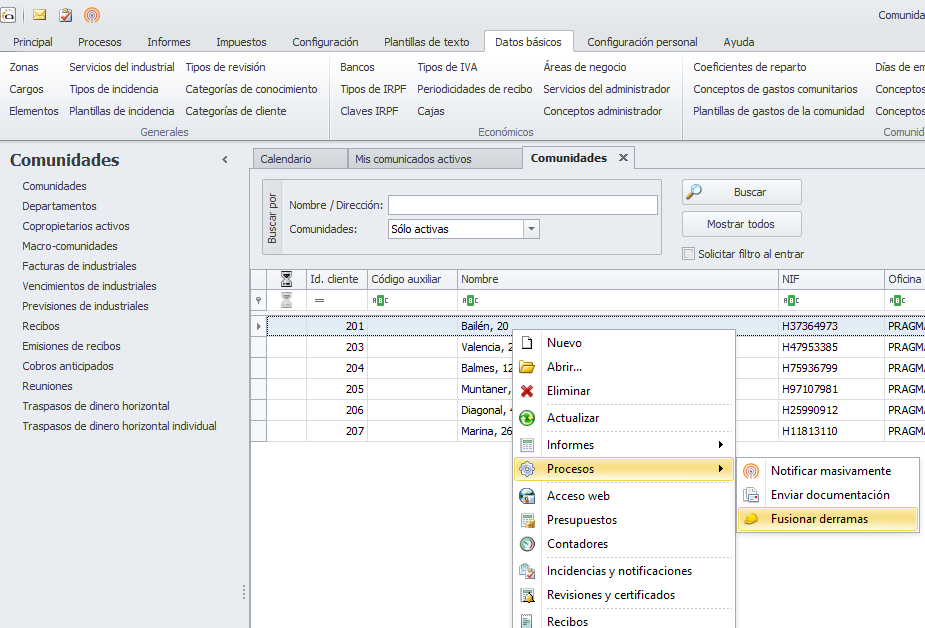
Task: Click the red X Eliminar icon
Action: click(527, 391)
